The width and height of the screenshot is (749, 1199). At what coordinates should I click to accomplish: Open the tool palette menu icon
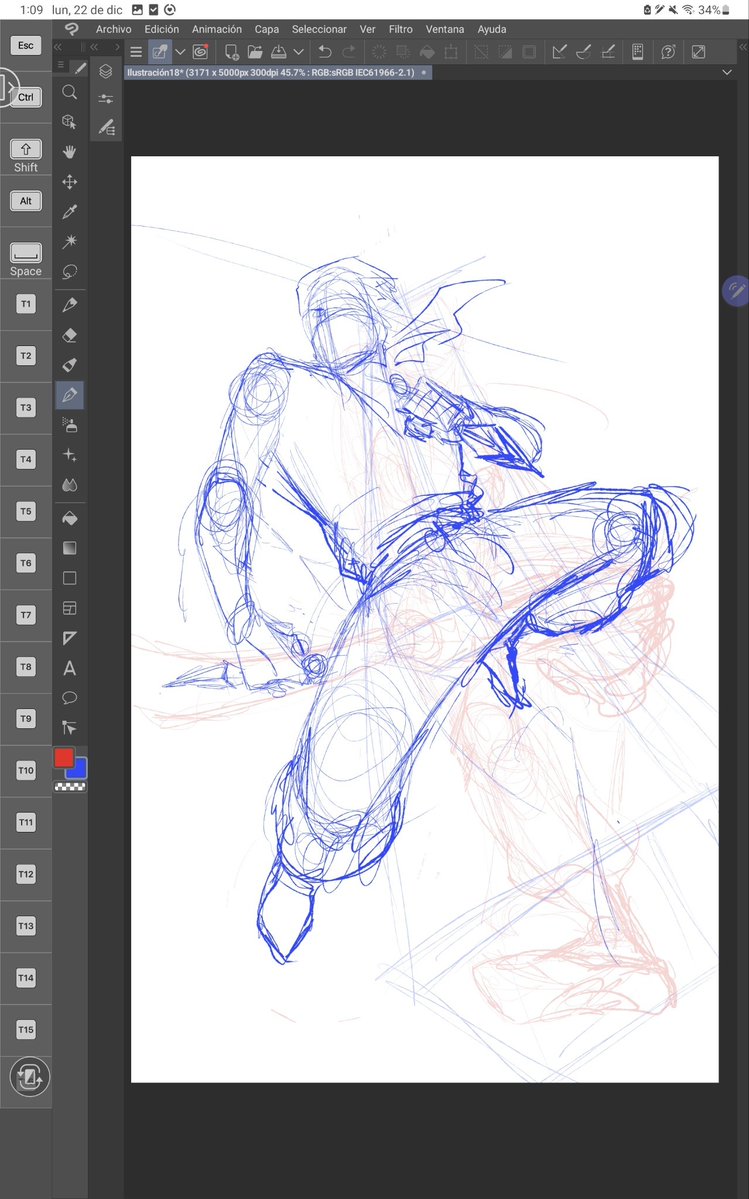click(x=61, y=66)
